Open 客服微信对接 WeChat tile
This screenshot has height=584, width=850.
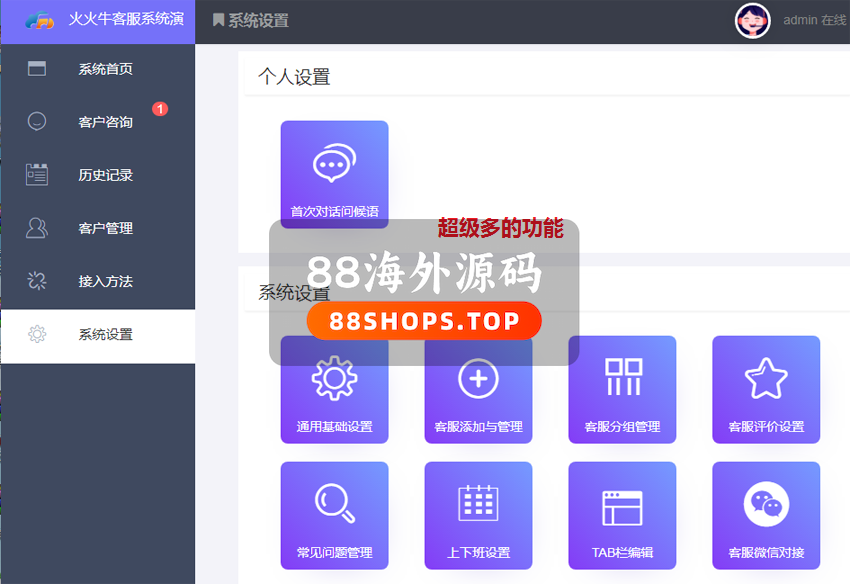tap(766, 515)
